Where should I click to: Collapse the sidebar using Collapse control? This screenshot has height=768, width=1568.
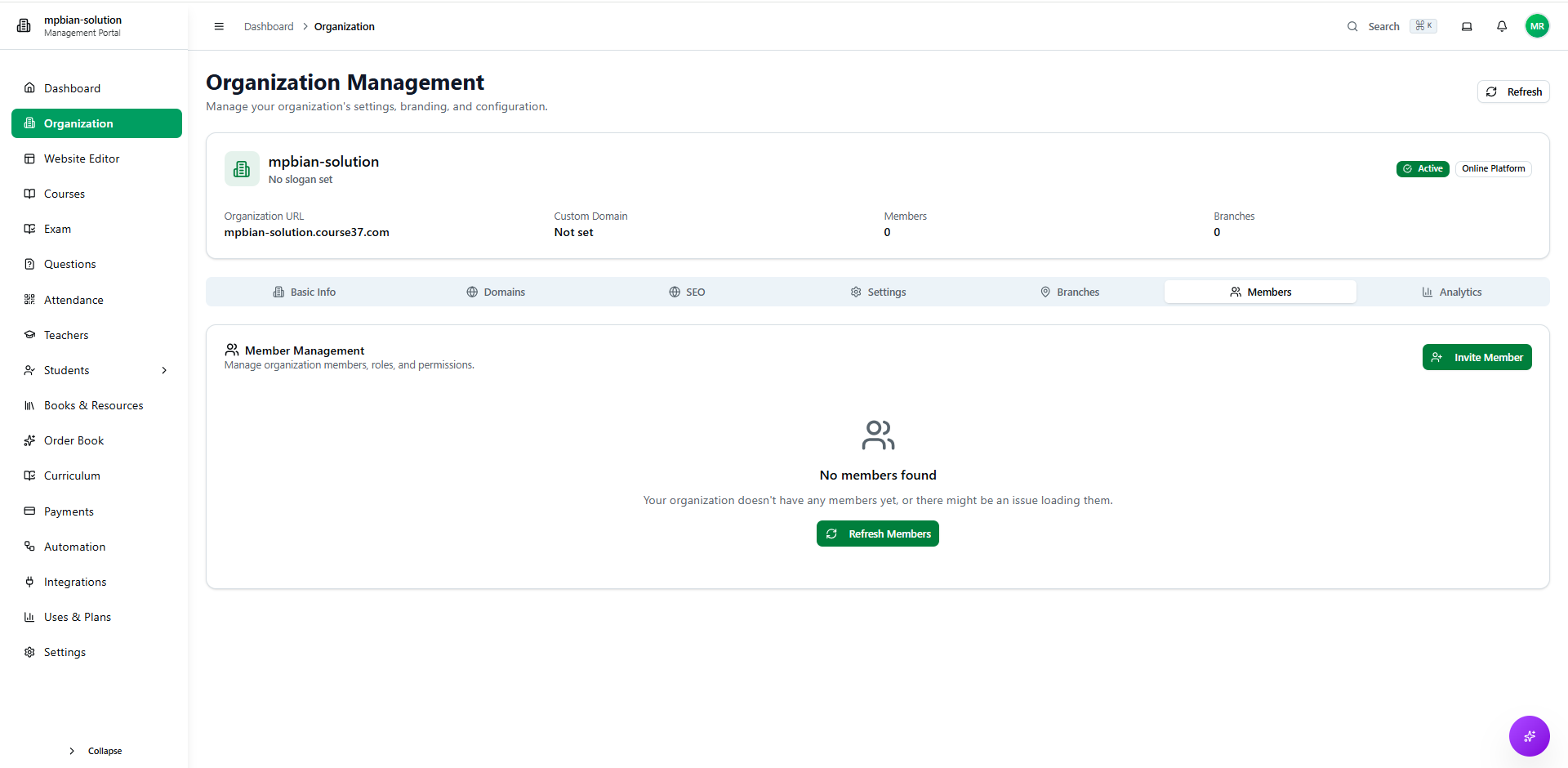(96, 751)
